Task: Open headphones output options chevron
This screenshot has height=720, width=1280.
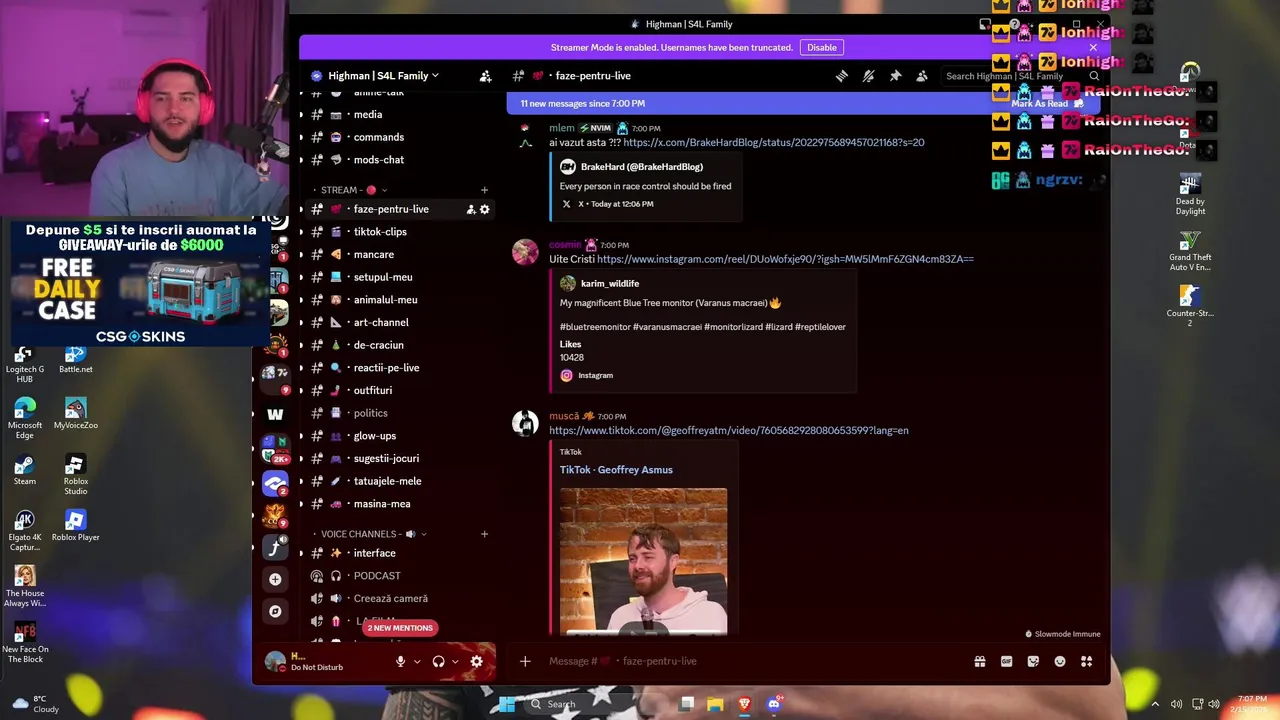Action: (455, 661)
